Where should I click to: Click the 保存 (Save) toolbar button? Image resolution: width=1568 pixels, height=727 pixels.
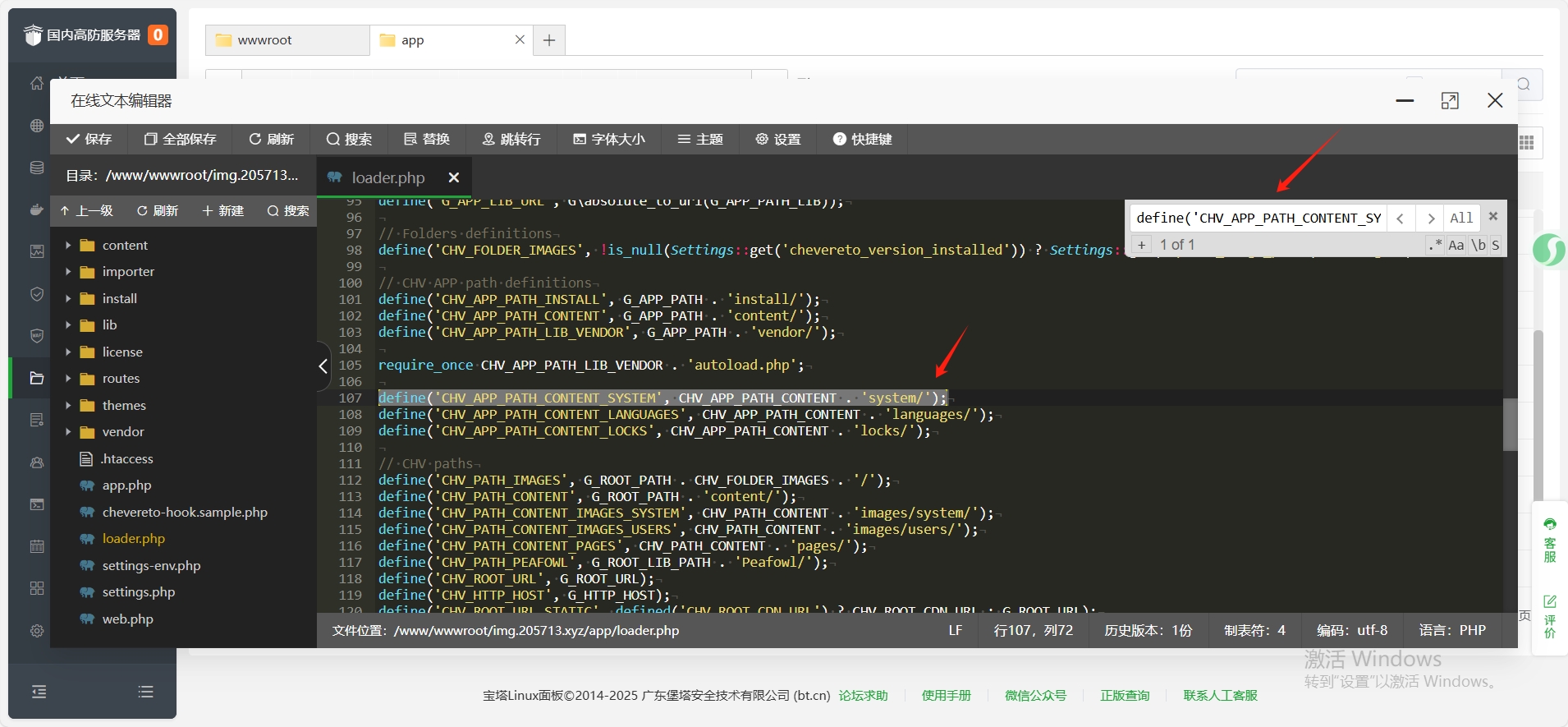tap(89, 139)
